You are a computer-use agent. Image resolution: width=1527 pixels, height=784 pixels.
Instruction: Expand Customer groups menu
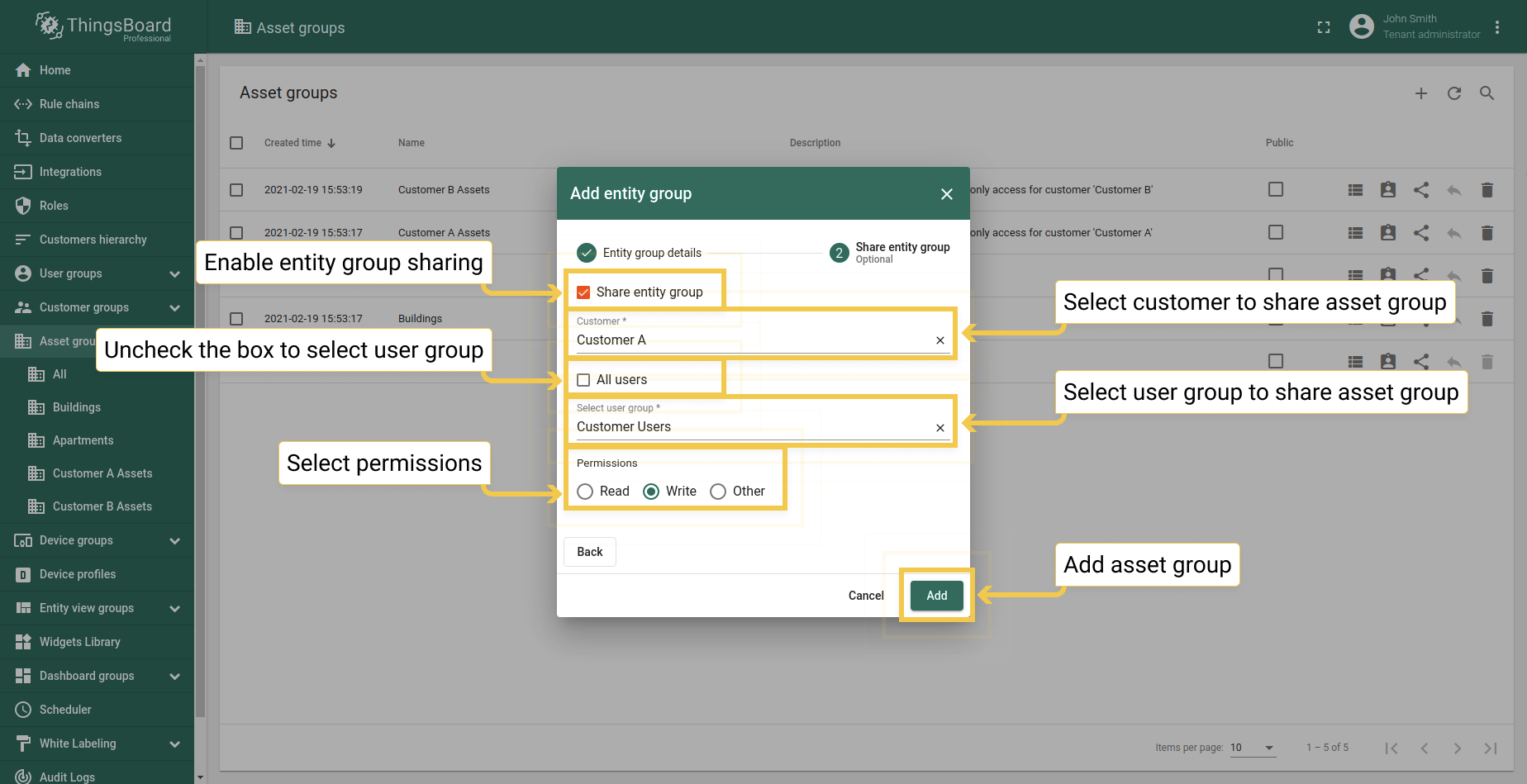pyautogui.click(x=174, y=308)
